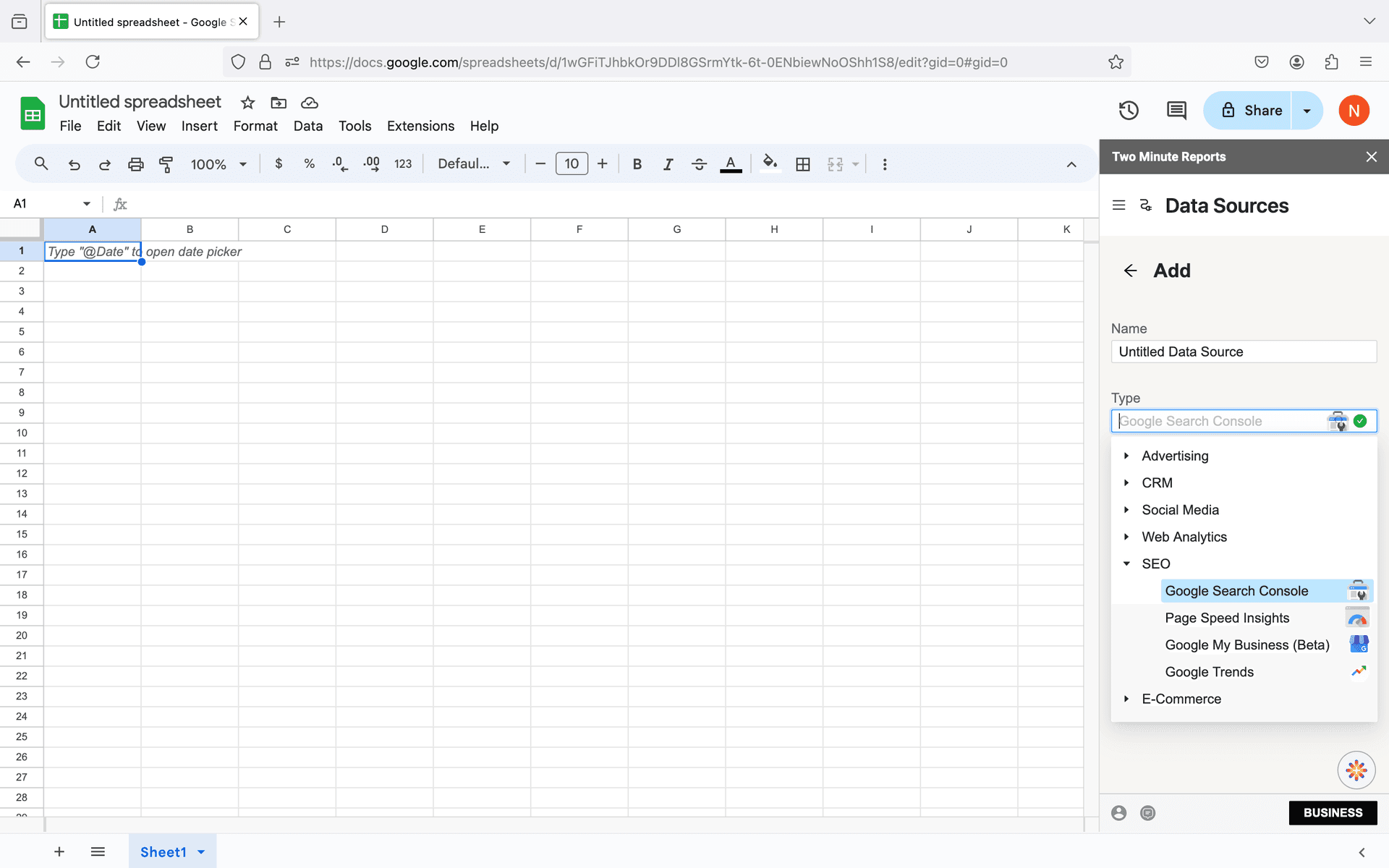
Task: Click the borders icon in toolbar
Action: (803, 164)
